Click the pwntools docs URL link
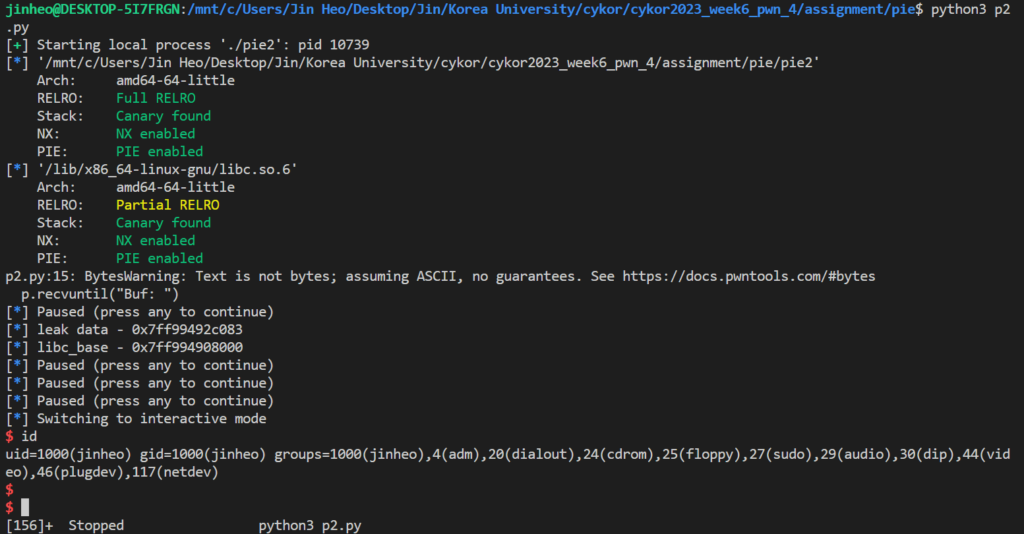The width and height of the screenshot is (1024, 534). (x=748, y=276)
